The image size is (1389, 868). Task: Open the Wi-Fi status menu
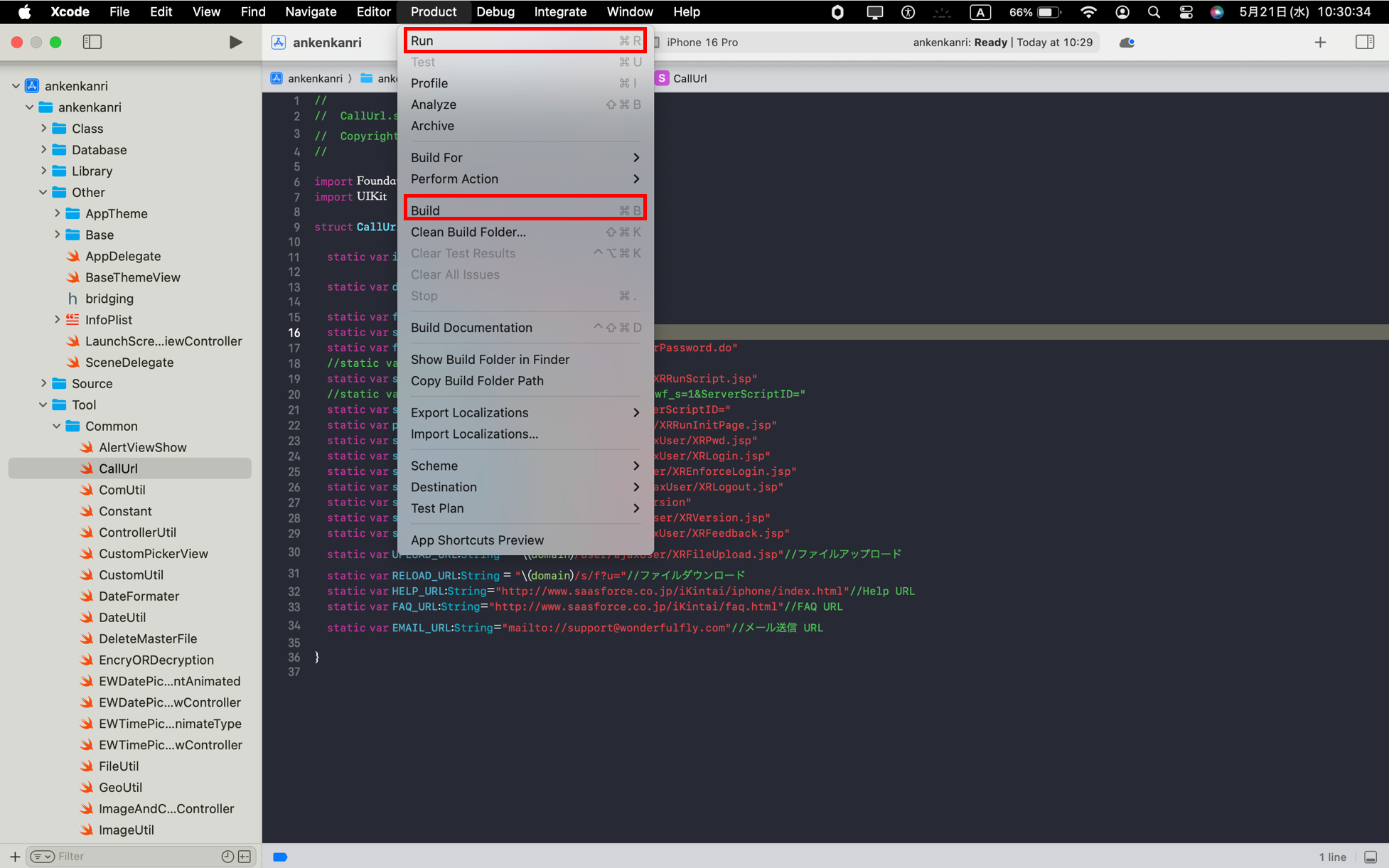pyautogui.click(x=1088, y=12)
